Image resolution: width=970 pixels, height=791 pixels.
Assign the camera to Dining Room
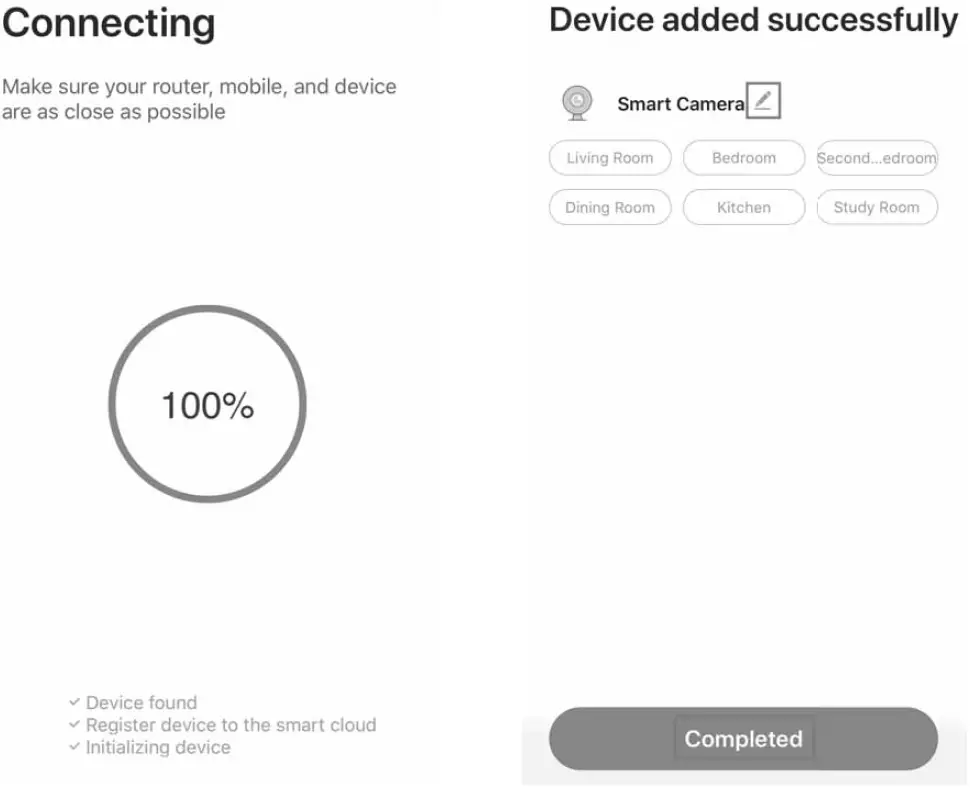[x=610, y=208]
